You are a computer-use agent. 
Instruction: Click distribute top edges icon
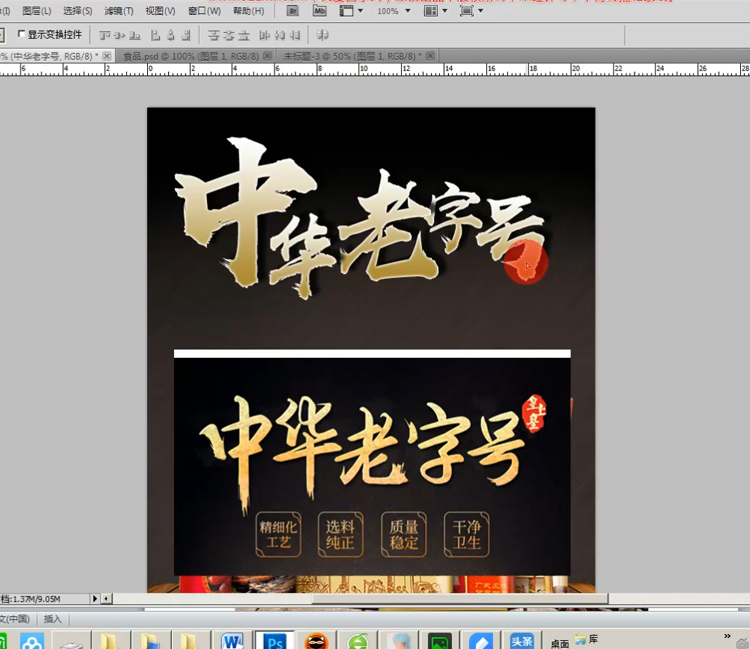click(x=213, y=35)
